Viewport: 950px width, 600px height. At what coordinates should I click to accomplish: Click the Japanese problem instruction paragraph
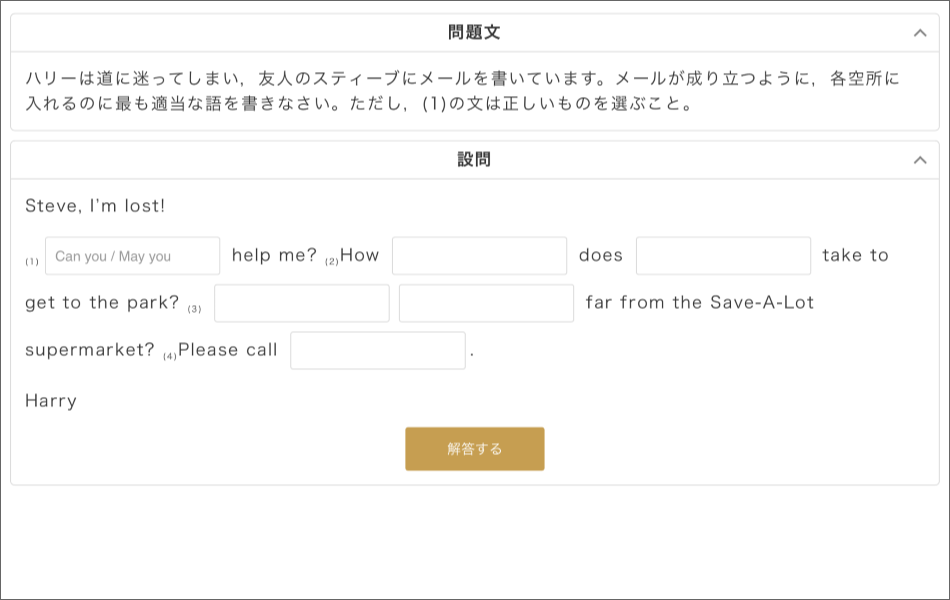[x=463, y=91]
